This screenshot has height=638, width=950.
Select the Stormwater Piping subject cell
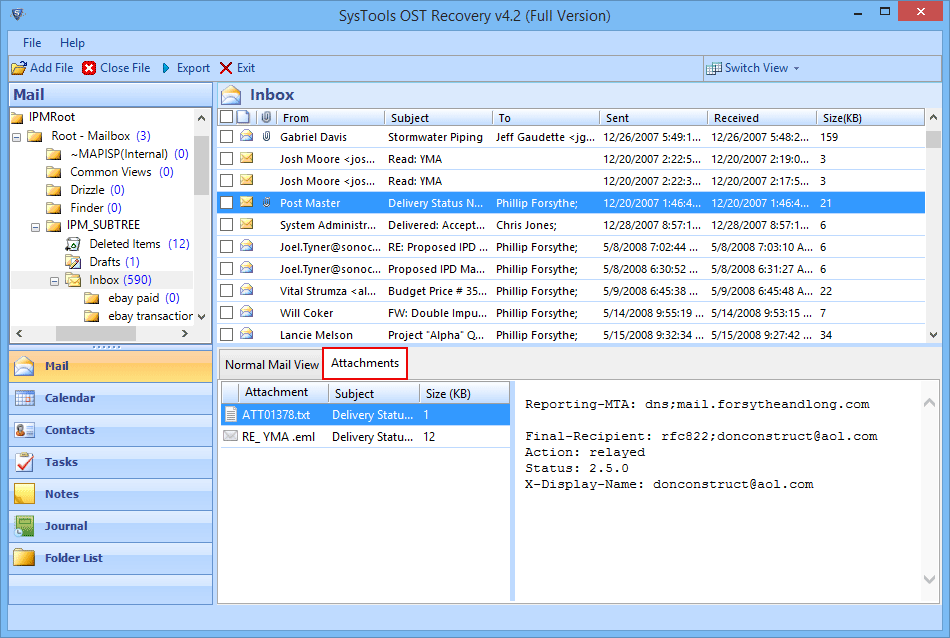436,137
